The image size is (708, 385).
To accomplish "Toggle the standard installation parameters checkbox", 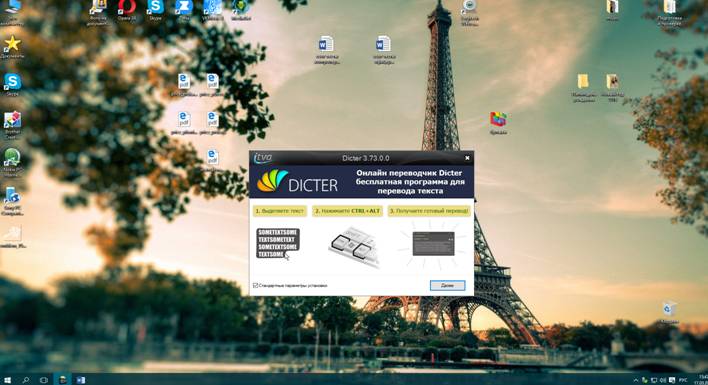I will (256, 285).
